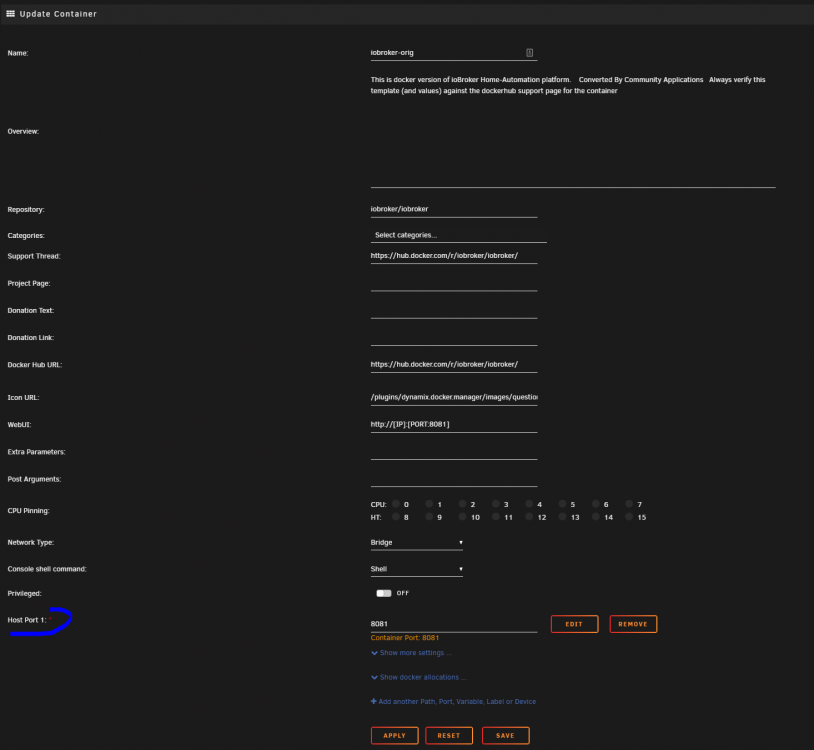814x750 pixels.
Task: Open the Network Type dropdown
Action: coord(416,542)
